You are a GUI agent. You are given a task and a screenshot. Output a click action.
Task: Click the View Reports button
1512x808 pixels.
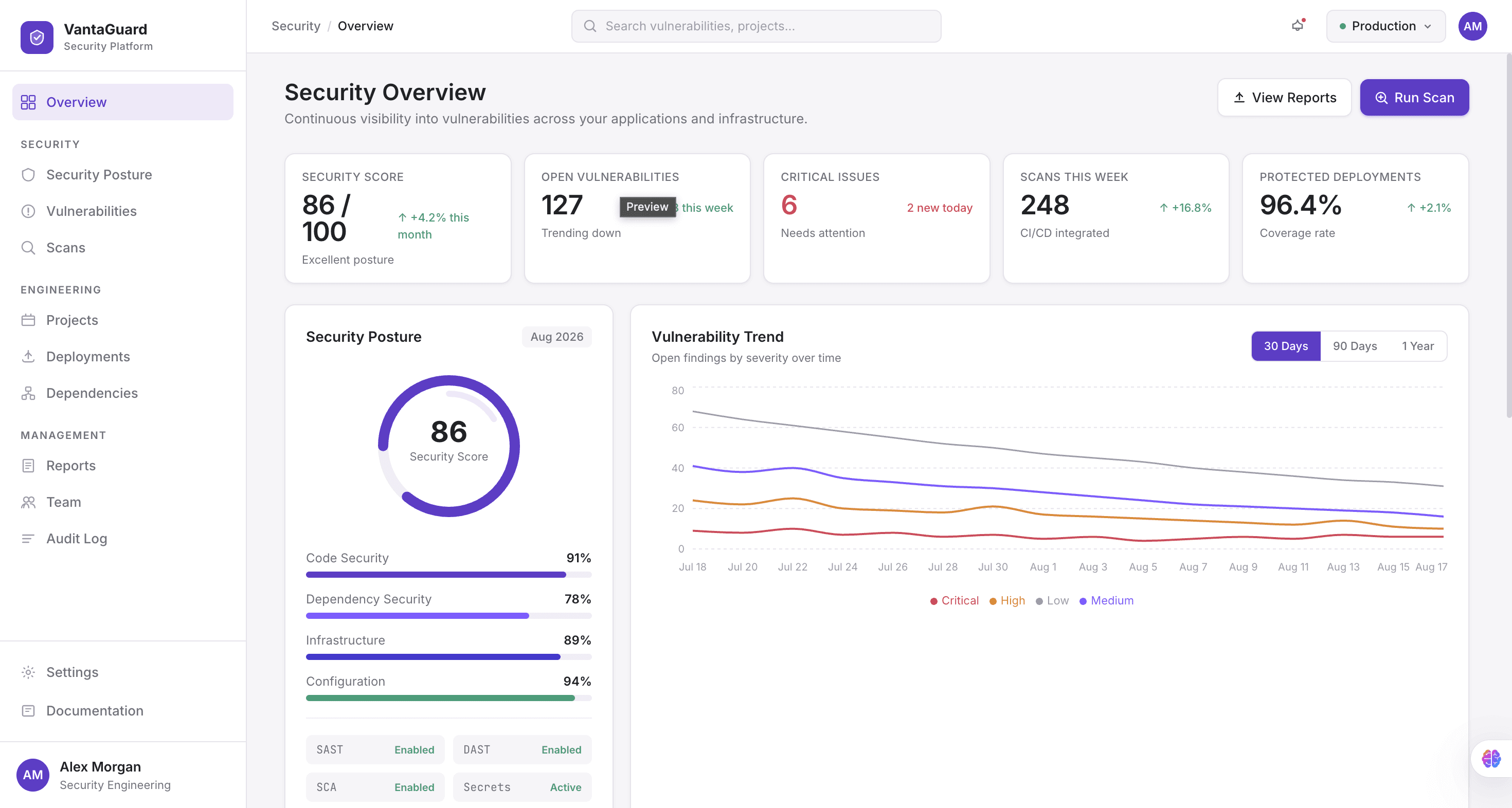pyautogui.click(x=1284, y=98)
